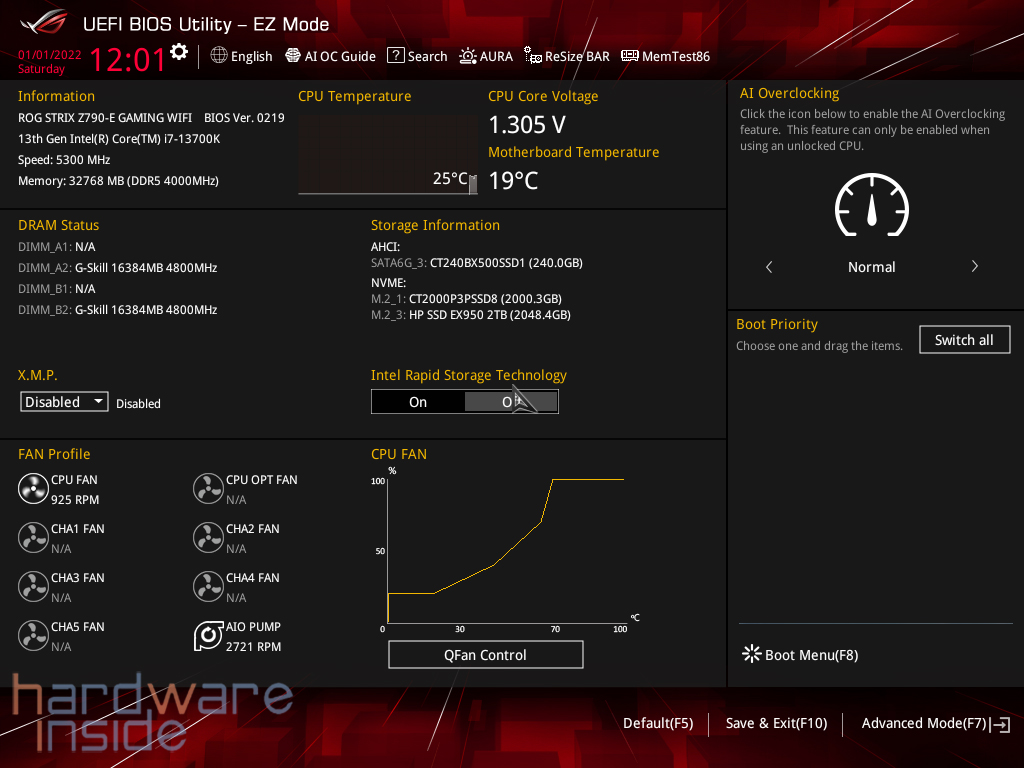
Task: Enter Advanced Mode(F7)
Action: click(936, 723)
